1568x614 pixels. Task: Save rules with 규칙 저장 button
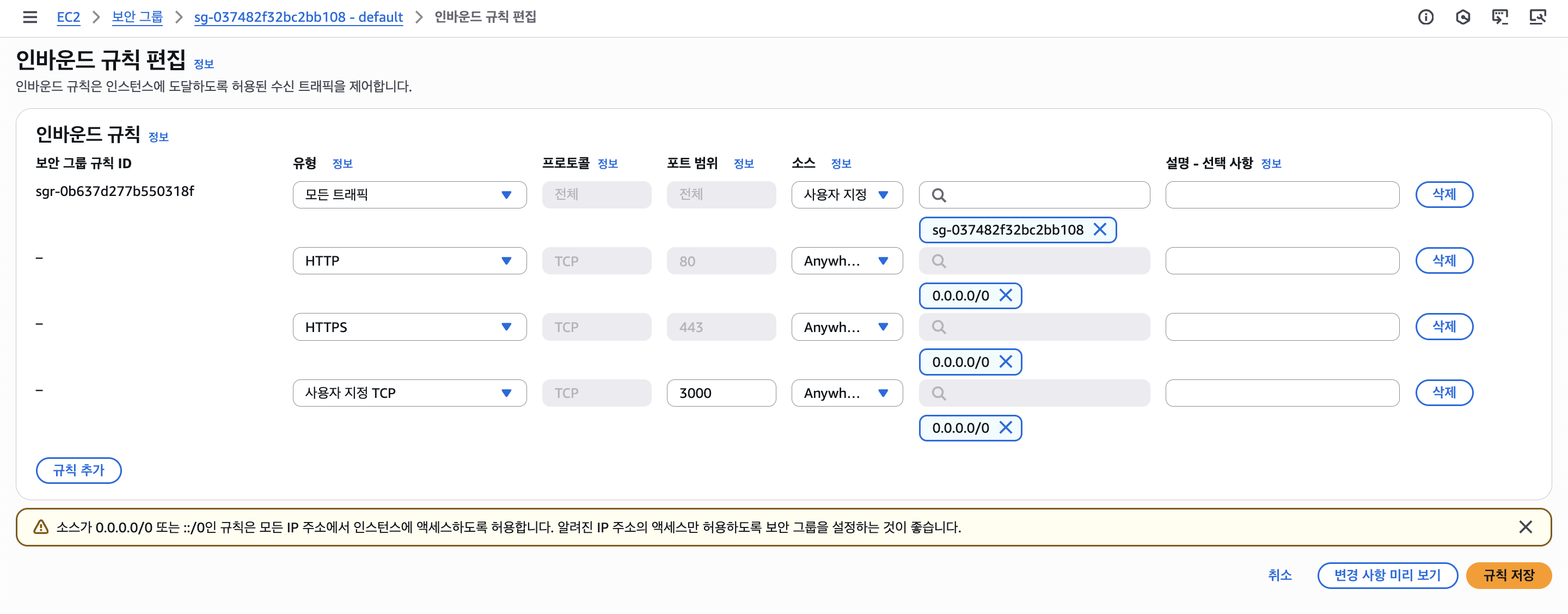click(x=1508, y=575)
